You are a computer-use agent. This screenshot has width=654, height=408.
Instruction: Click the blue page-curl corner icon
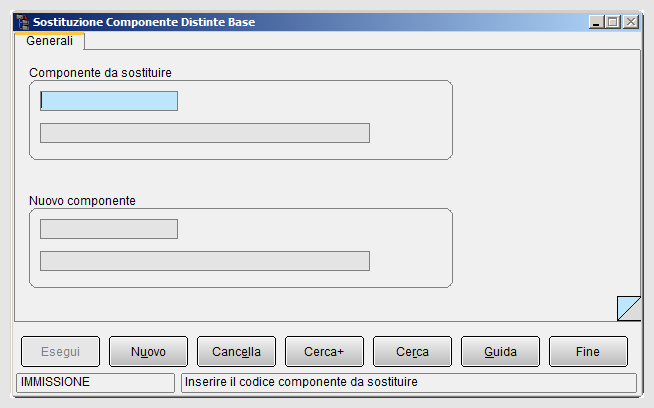tap(629, 308)
